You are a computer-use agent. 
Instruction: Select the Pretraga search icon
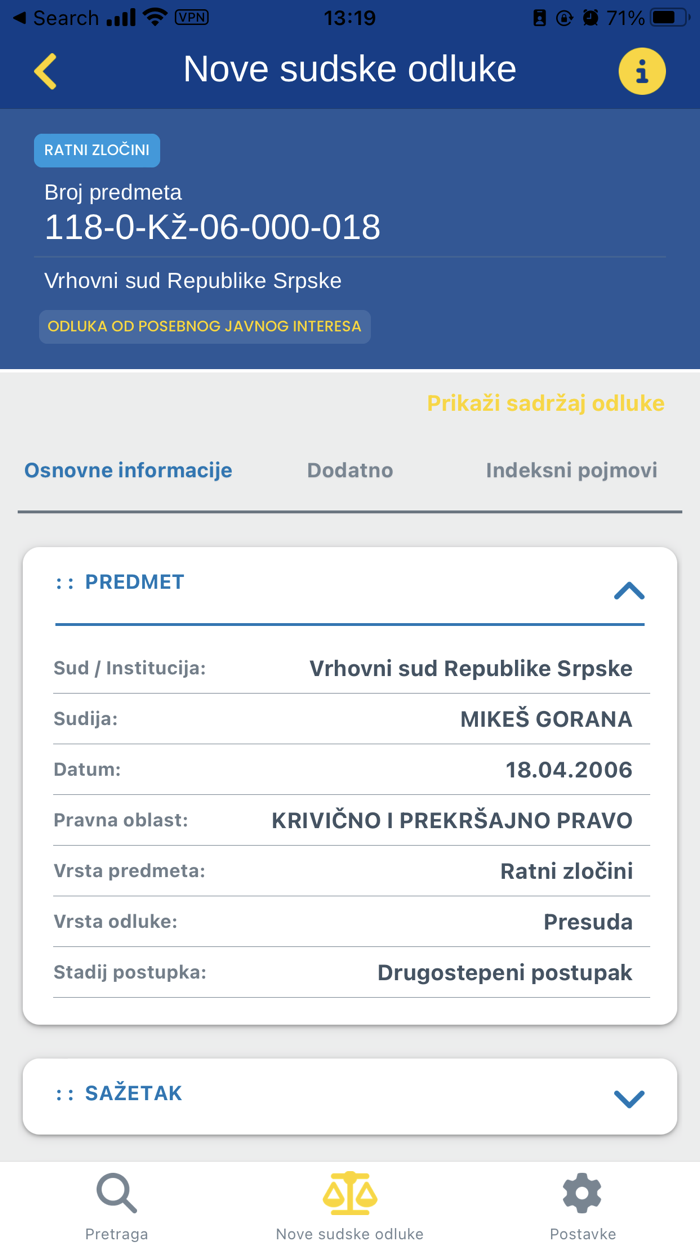tap(116, 1193)
